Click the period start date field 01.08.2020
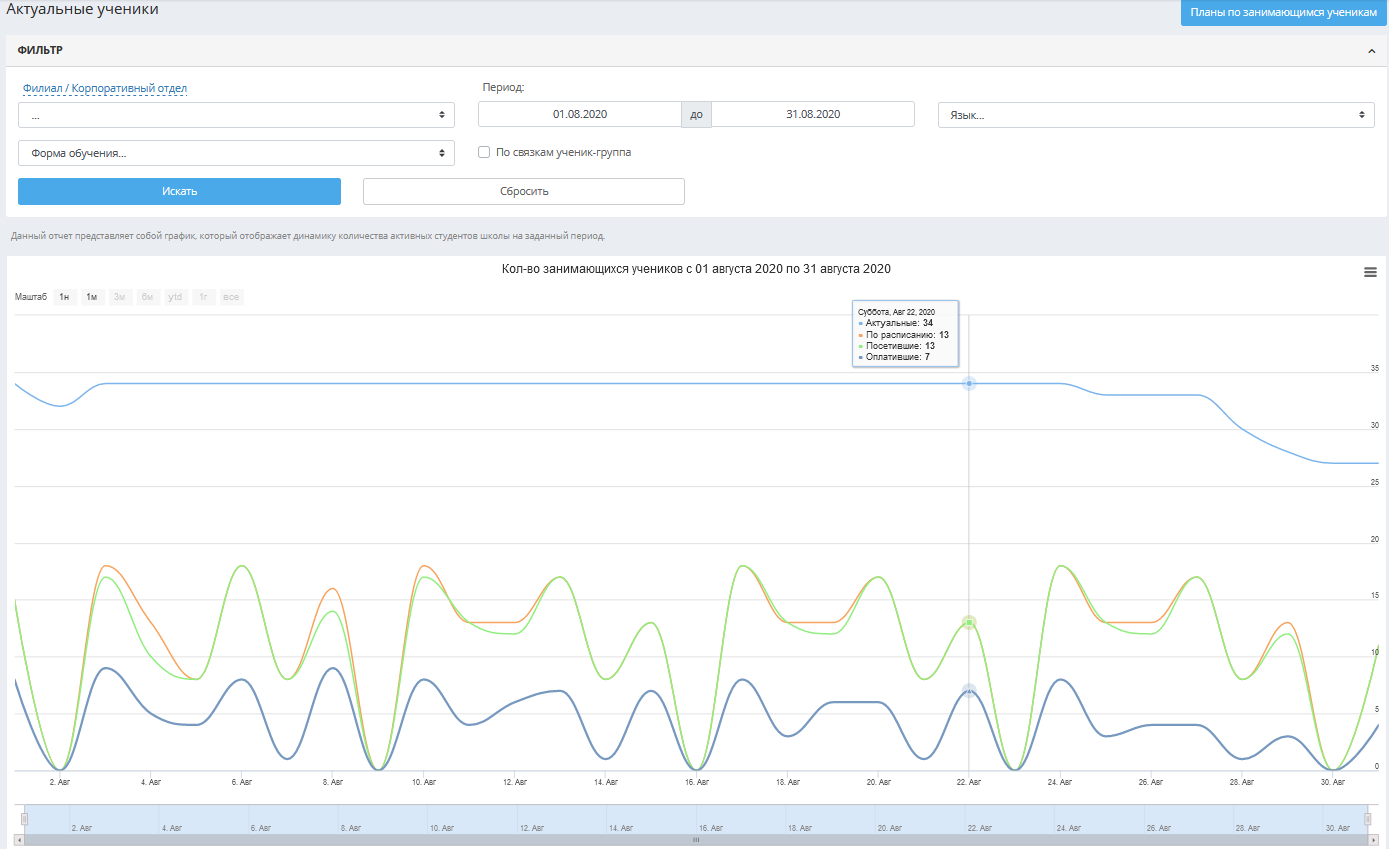The image size is (1389, 849). [x=580, y=114]
